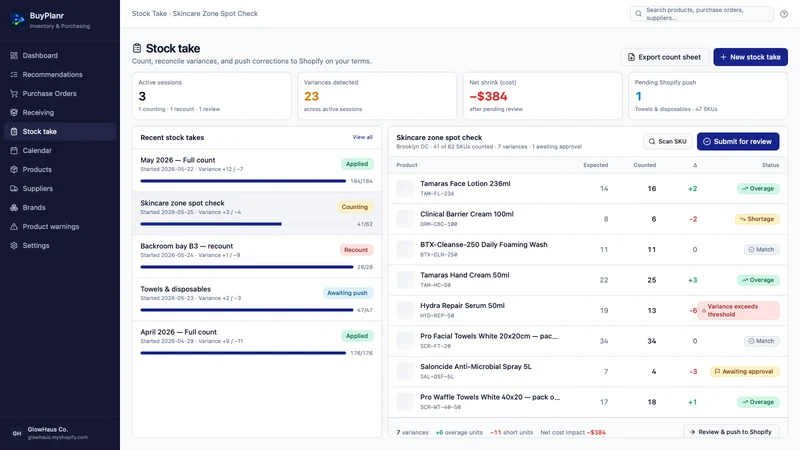800x450 pixels.
Task: Click Pending Shopify push card
Action: 708,96
